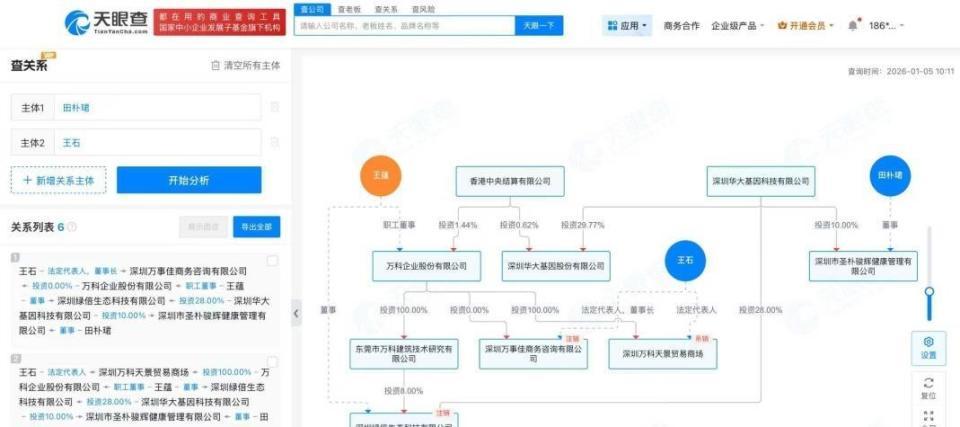Click the red promotional banner
Image resolution: width=960 pixels, height=427 pixels.
(219, 22)
